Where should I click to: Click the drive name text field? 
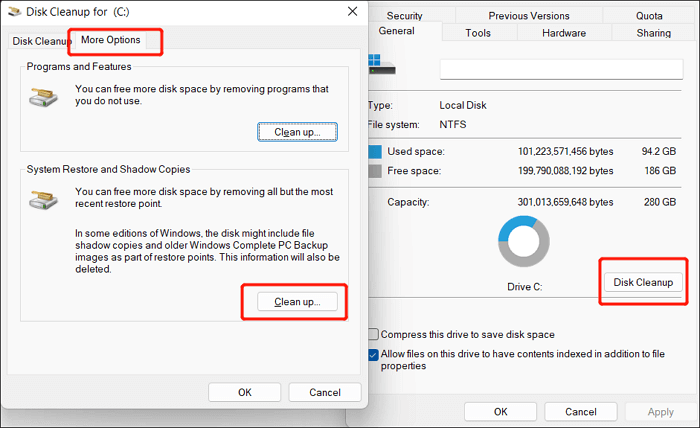(x=561, y=69)
